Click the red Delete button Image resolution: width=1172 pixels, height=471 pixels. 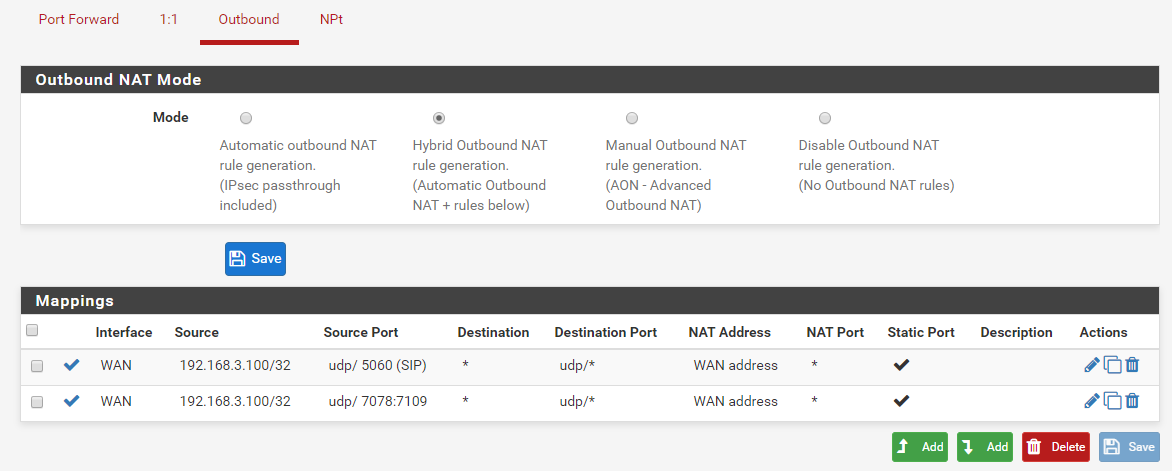pyautogui.click(x=1055, y=447)
